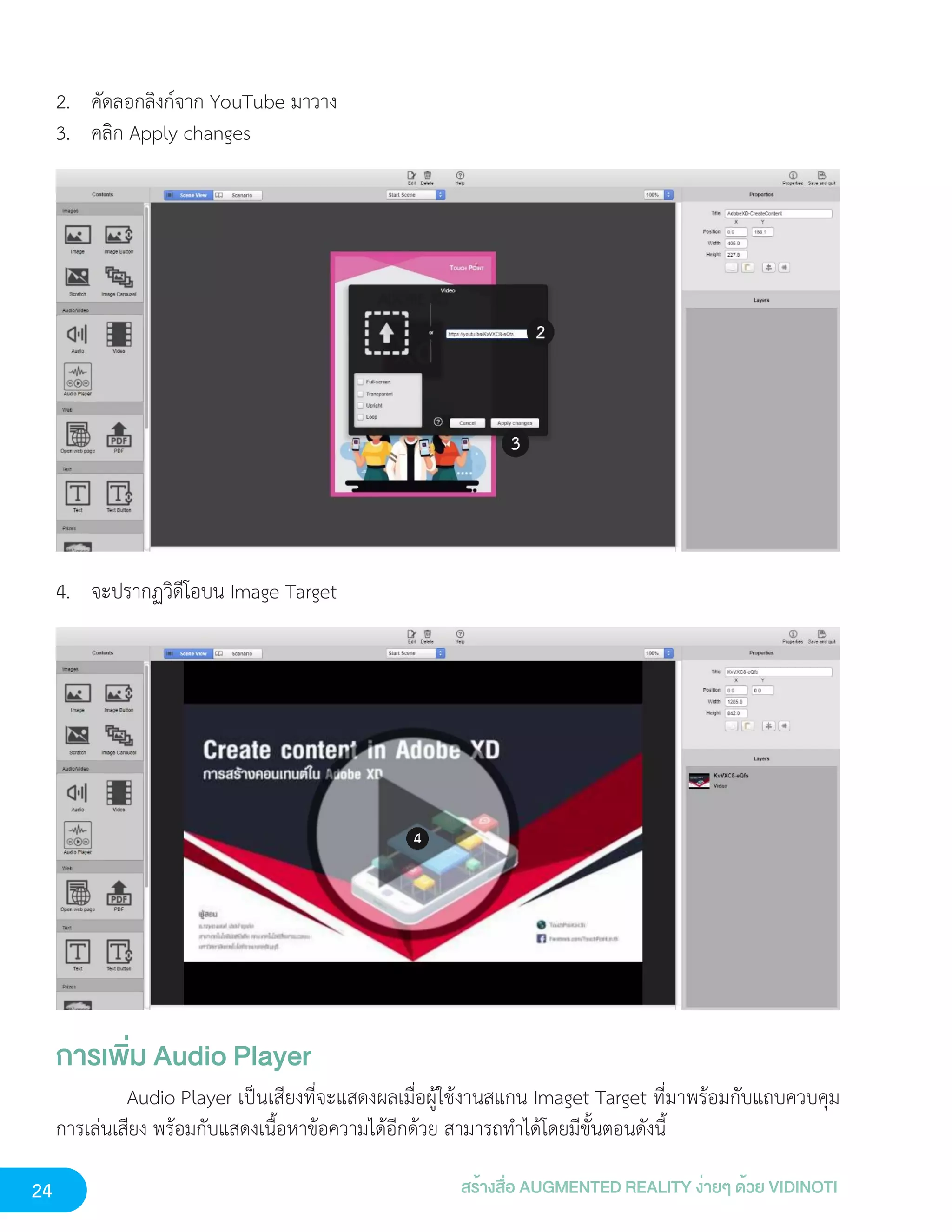This screenshot has width=952, height=1232.
Task: Click the Height field showing 842.0
Action: (x=736, y=713)
